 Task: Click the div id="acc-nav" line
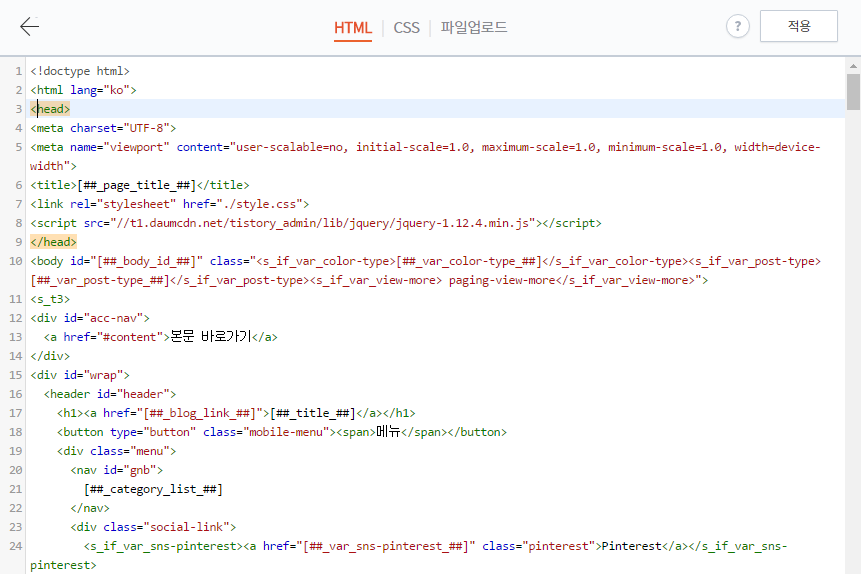coord(90,318)
